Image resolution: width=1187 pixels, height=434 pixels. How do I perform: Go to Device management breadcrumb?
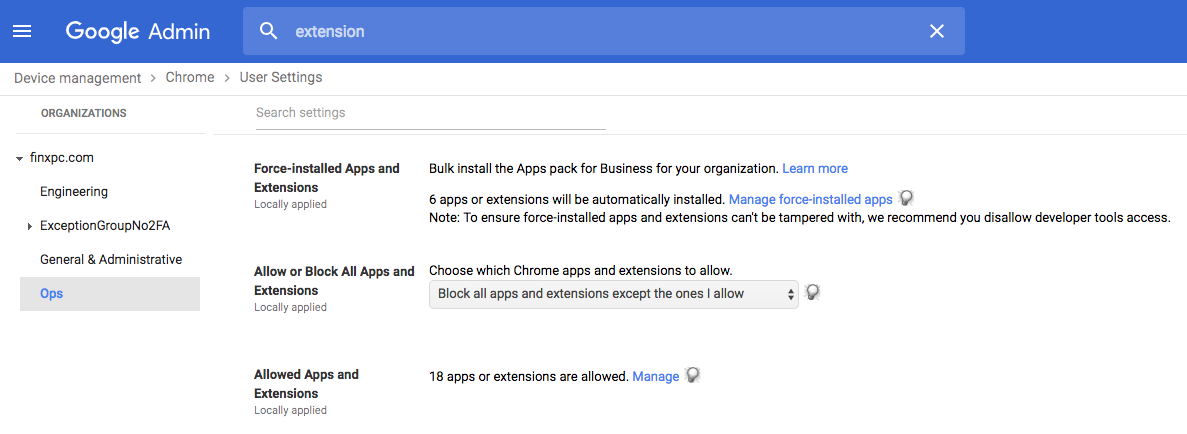(77, 77)
